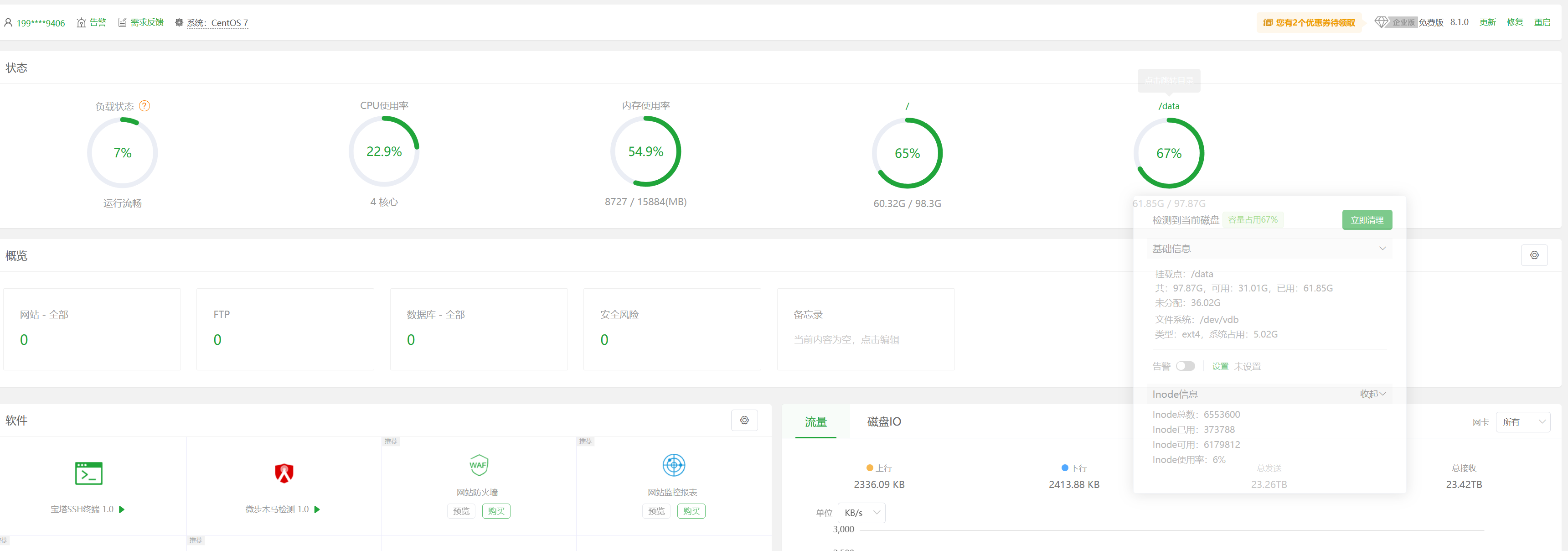This screenshot has width=1568, height=551.
Task: Open the 网卡 所有 dropdown
Action: (1523, 422)
